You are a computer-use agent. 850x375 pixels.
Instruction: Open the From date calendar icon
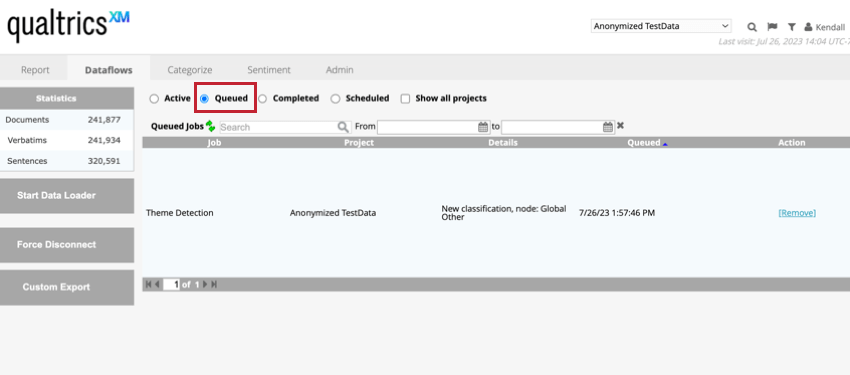[x=483, y=127]
